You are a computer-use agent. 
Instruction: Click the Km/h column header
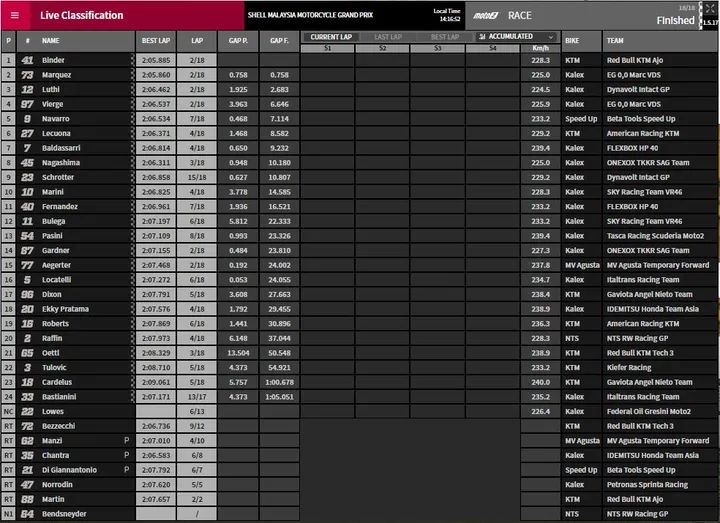540,48
